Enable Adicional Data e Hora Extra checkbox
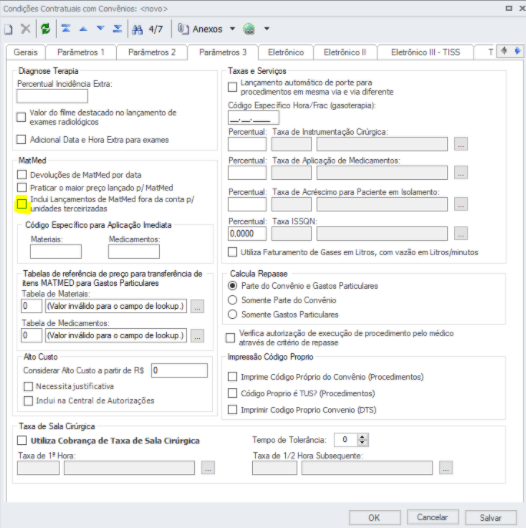This screenshot has width=526, height=528. click(21, 139)
